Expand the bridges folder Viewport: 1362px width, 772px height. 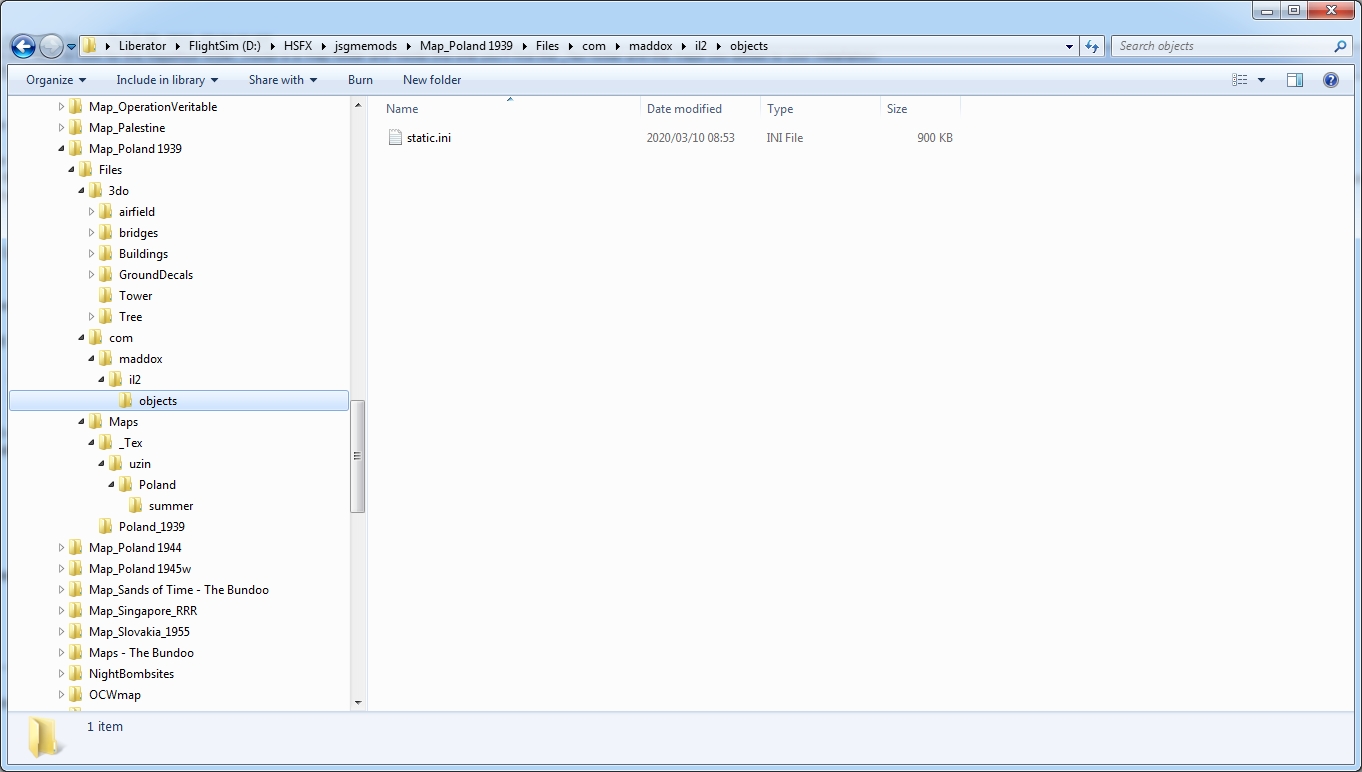pos(91,233)
